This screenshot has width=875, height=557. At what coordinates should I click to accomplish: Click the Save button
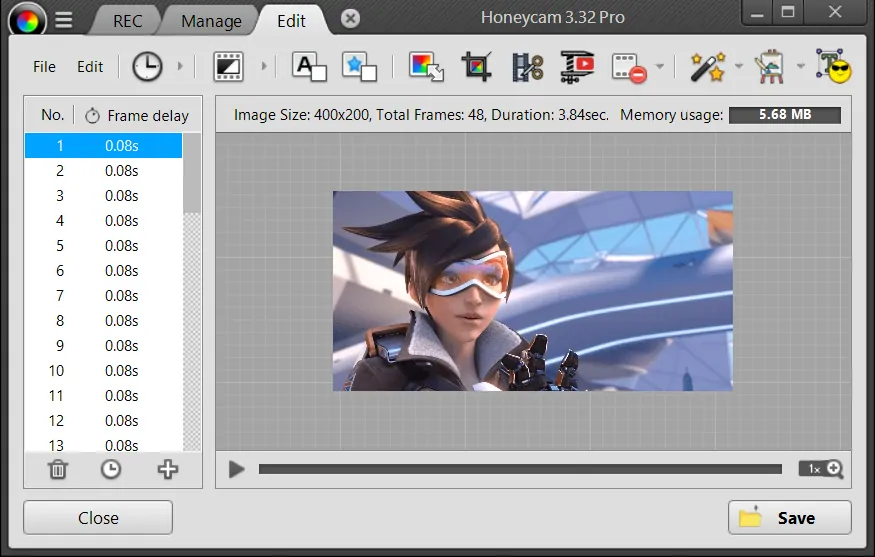[x=789, y=518]
